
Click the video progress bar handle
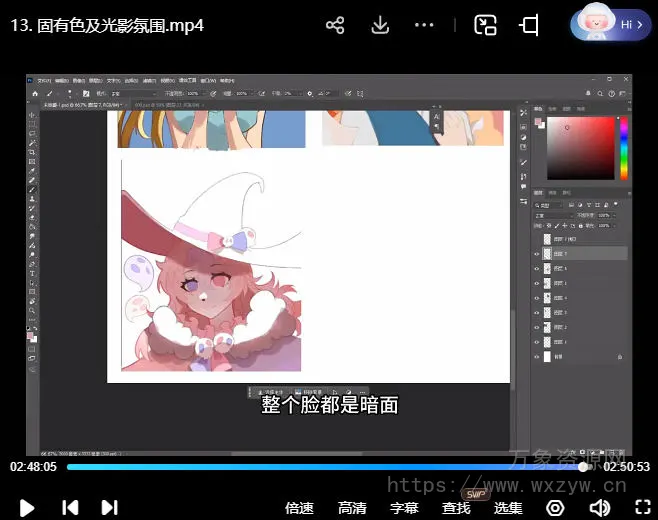point(583,466)
